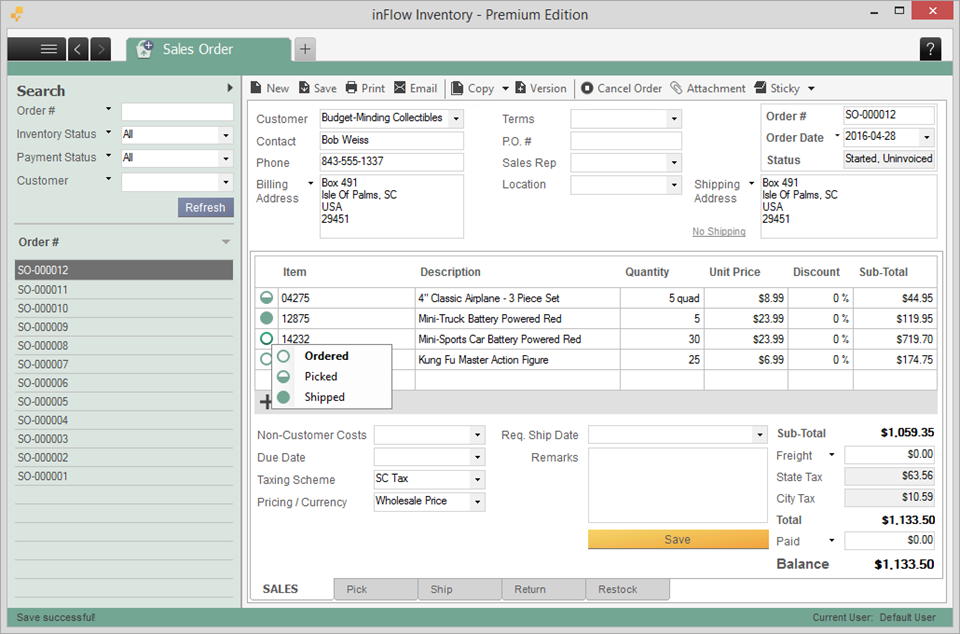This screenshot has width=960, height=634.
Task: Click the Phone field
Action: point(391,162)
